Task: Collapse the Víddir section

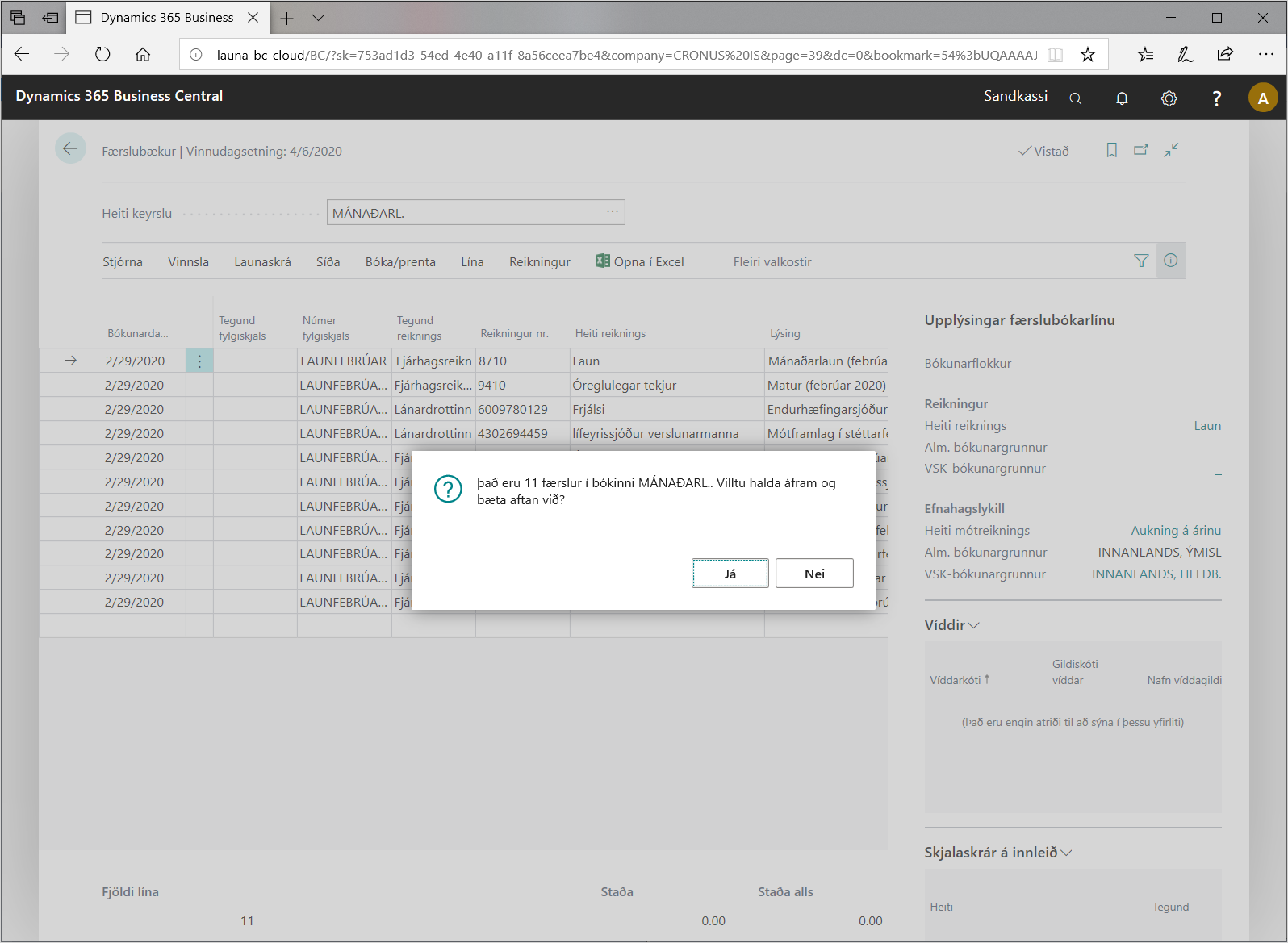Action: tap(952, 625)
